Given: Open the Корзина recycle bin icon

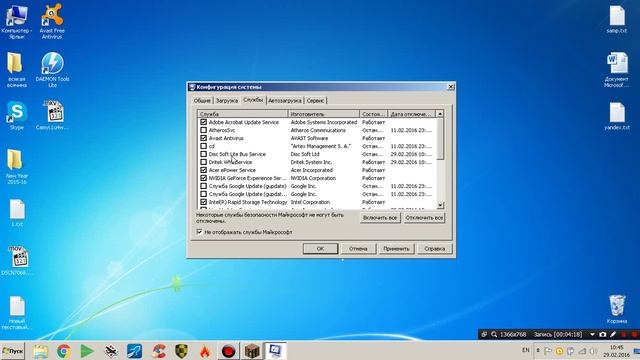Looking at the screenshot, I should [617, 309].
